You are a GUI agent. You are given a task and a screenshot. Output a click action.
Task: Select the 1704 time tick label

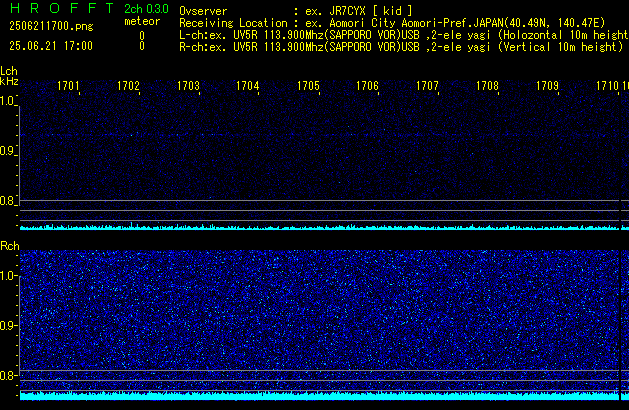(x=248, y=86)
